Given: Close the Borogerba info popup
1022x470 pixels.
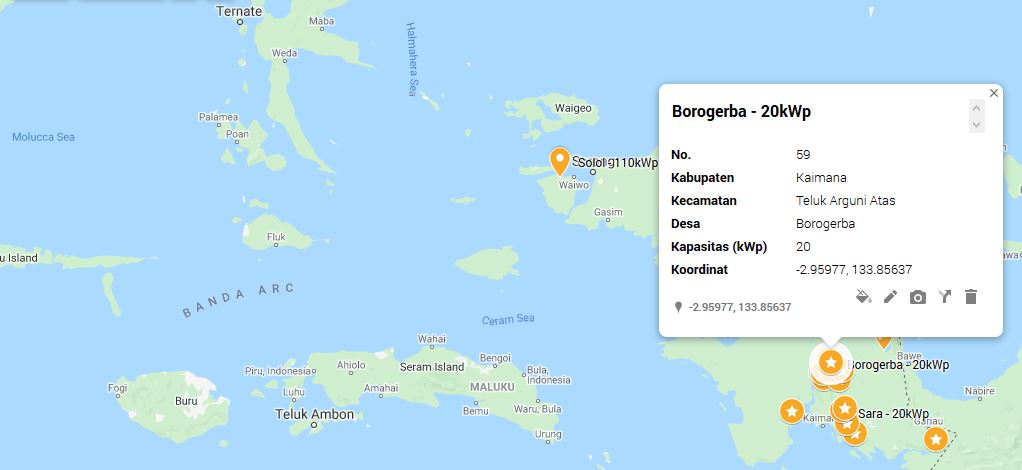Looking at the screenshot, I should click(993, 93).
